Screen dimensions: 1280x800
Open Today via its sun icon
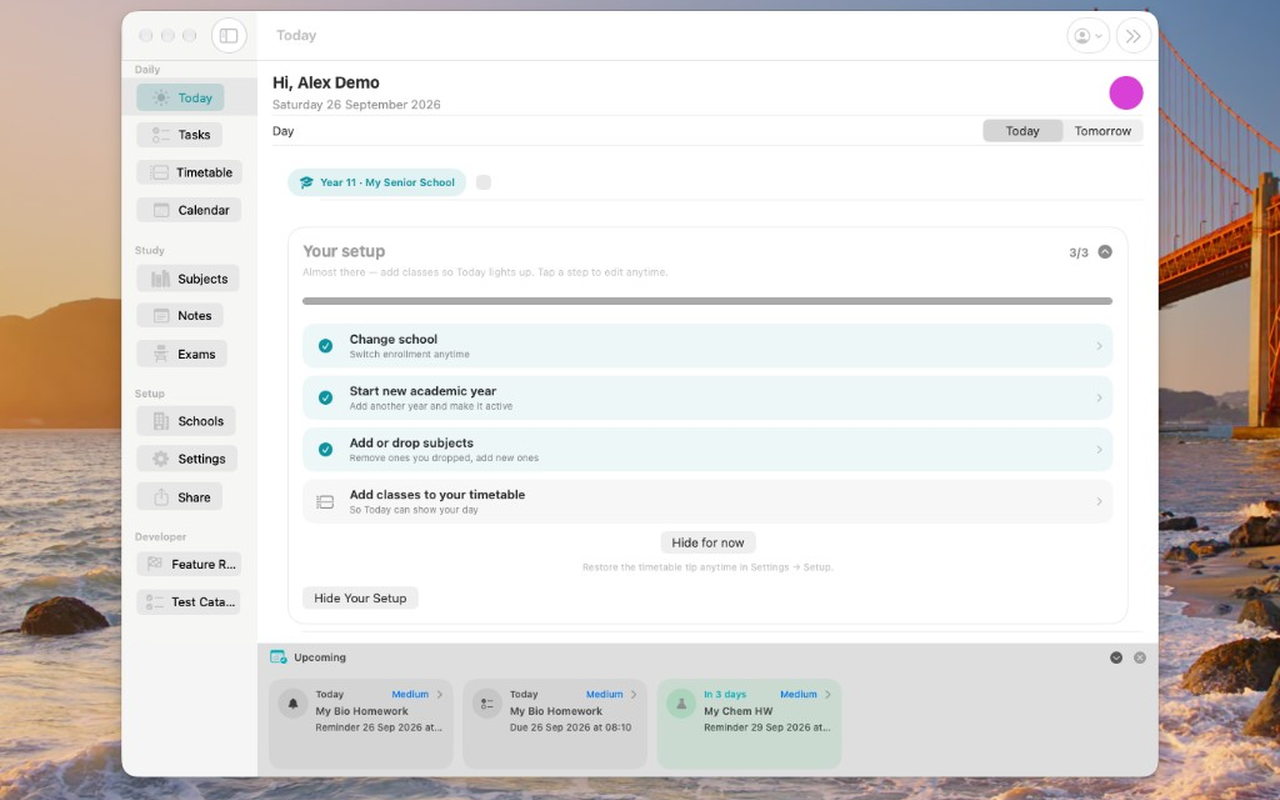(161, 98)
